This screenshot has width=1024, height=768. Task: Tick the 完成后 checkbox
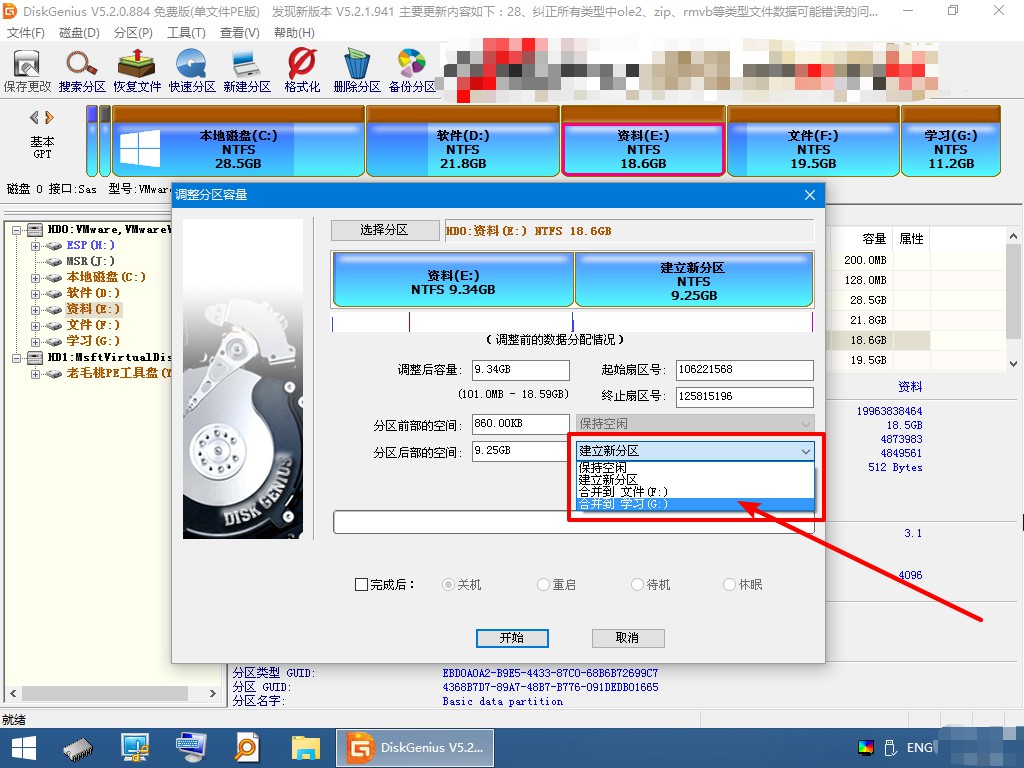pyautogui.click(x=361, y=584)
